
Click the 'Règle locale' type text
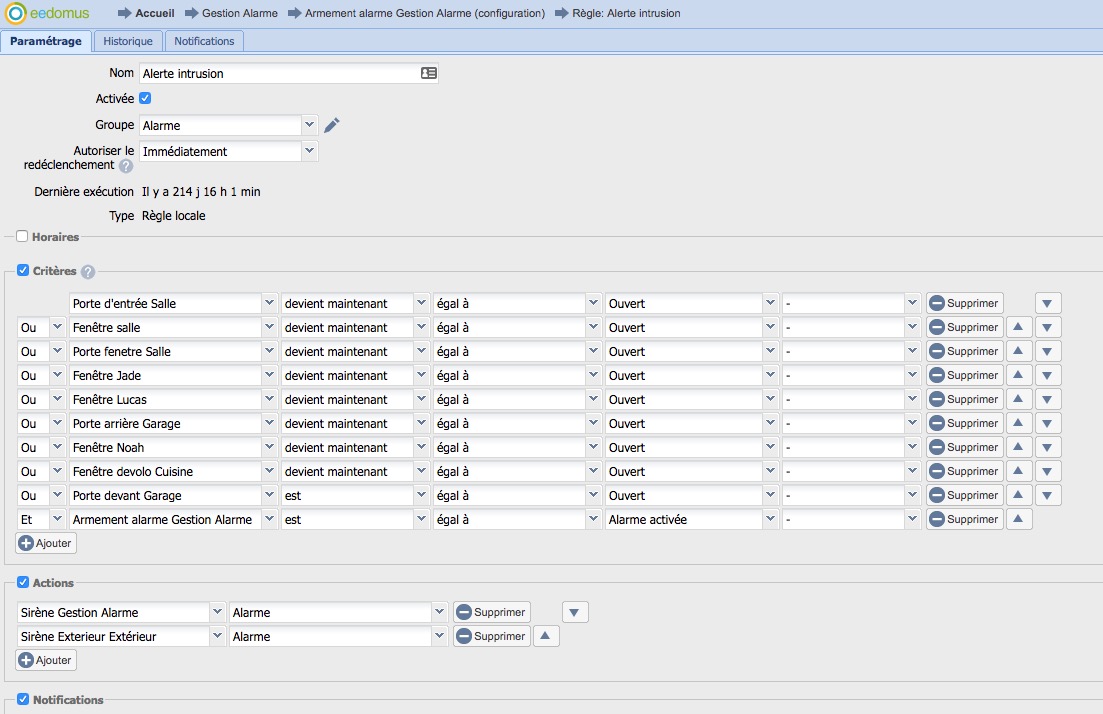tap(174, 216)
